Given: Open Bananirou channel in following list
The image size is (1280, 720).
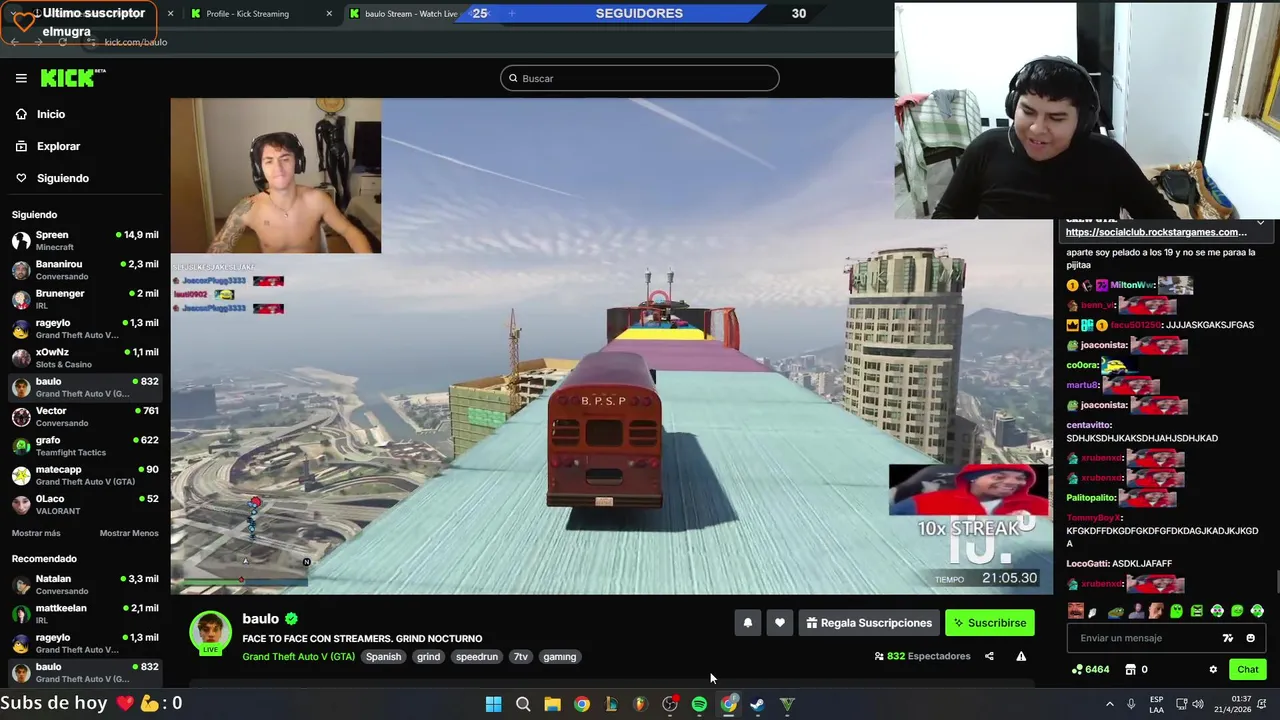Looking at the screenshot, I should [85, 270].
